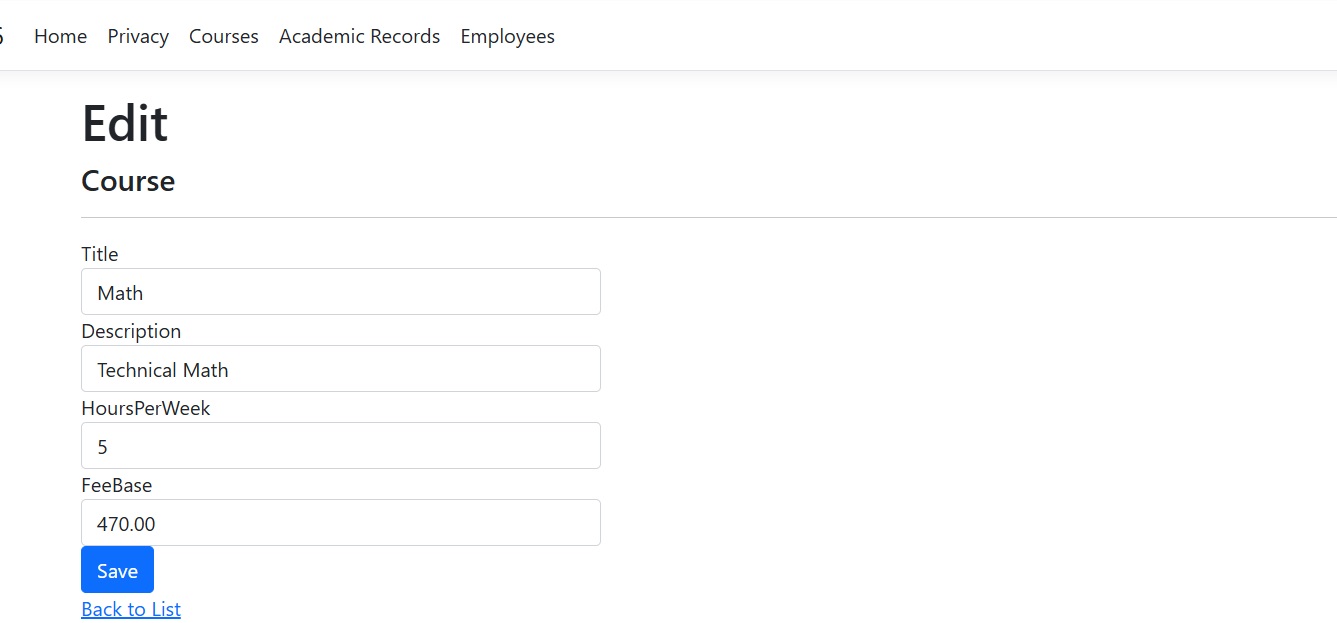The height and width of the screenshot is (623, 1337).
Task: Follow the Back to List link
Action: (131, 609)
